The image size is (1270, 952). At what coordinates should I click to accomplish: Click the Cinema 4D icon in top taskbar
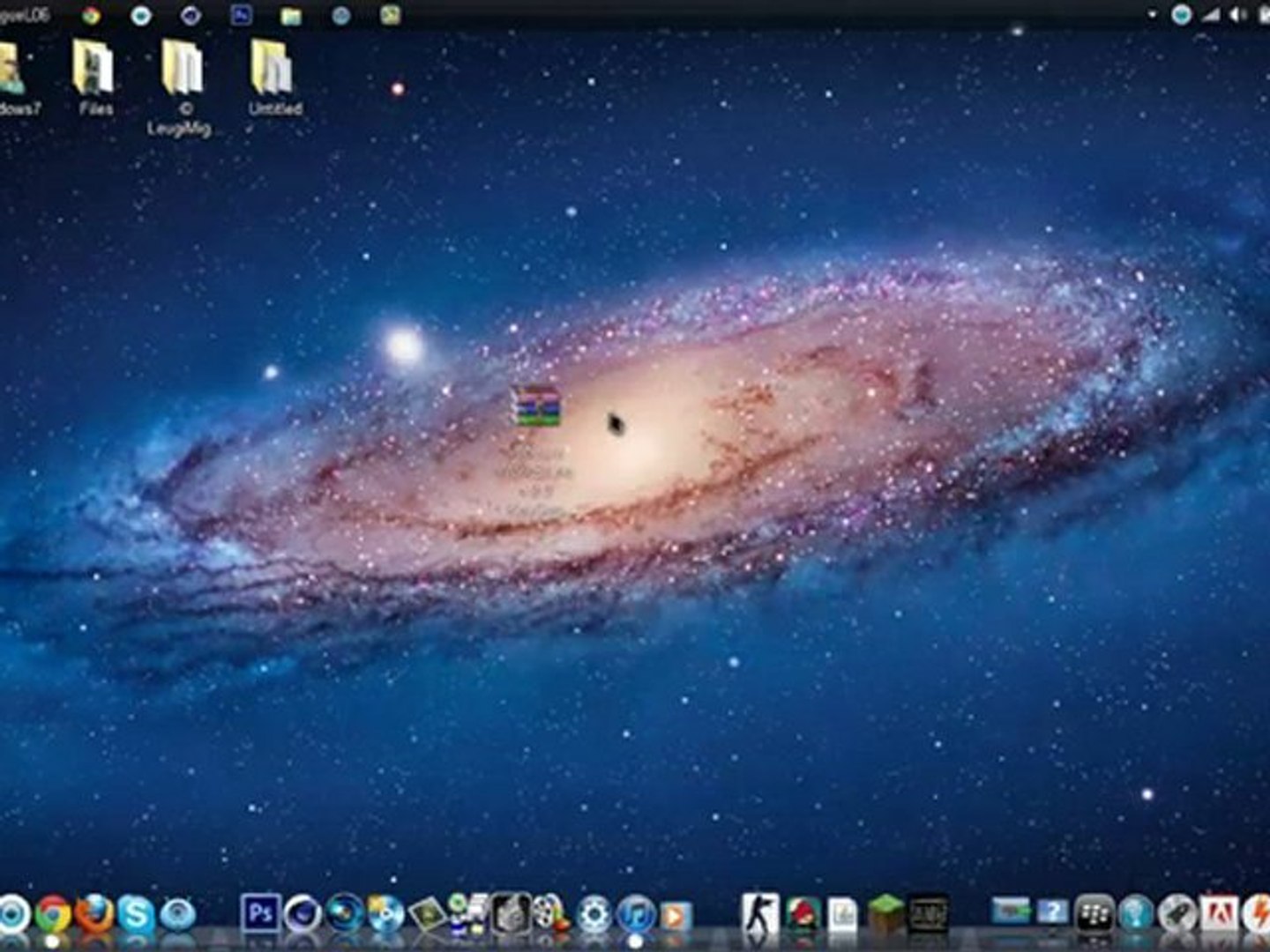click(190, 15)
